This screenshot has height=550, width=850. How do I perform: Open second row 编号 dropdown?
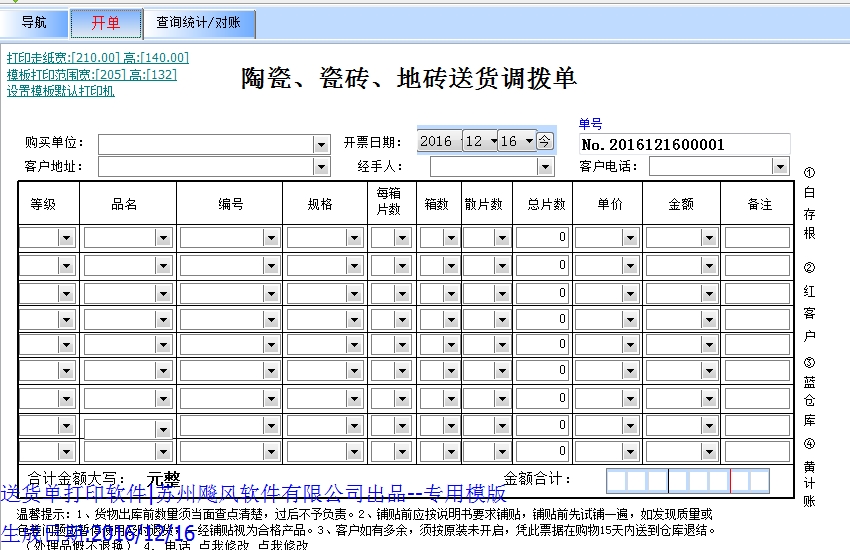click(271, 266)
